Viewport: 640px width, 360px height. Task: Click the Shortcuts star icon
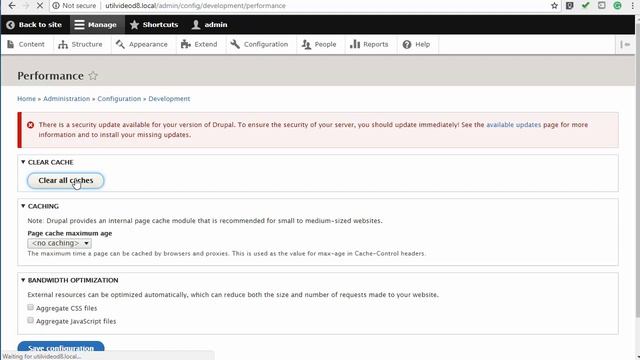[134, 25]
